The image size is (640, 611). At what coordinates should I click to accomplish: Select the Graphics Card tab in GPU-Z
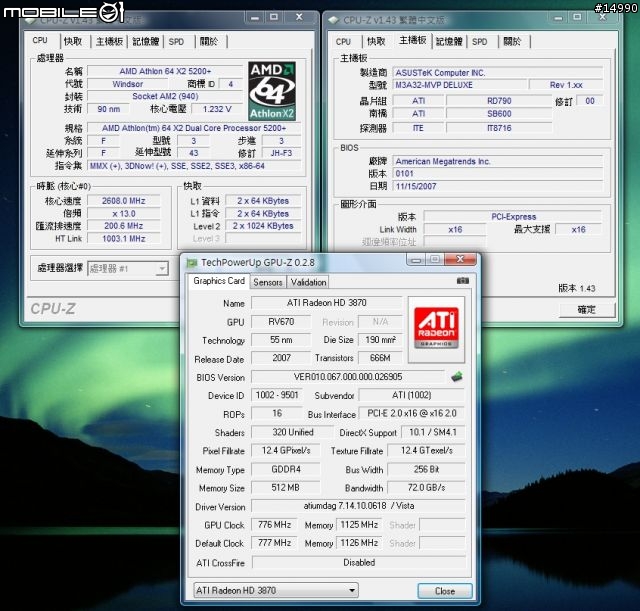coord(219,281)
